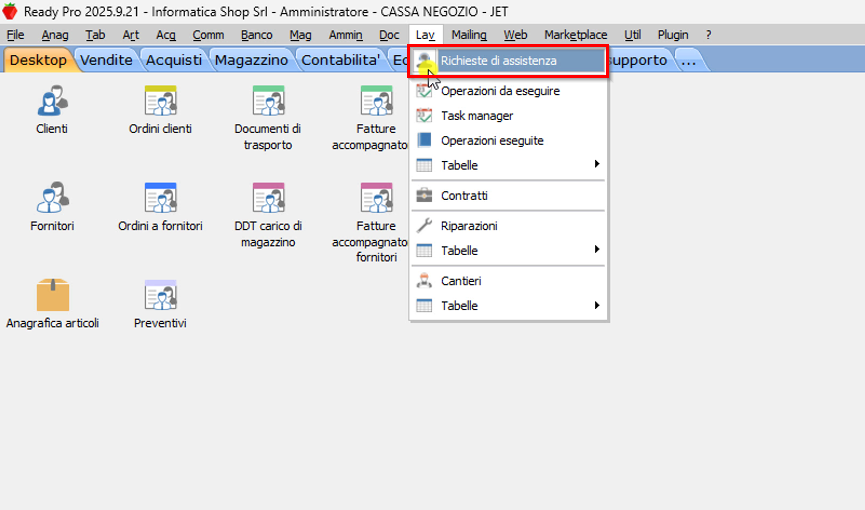Viewport: 865px width, 510px height.
Task: Open the Anagrafica articoli box icon
Action: tap(52, 296)
